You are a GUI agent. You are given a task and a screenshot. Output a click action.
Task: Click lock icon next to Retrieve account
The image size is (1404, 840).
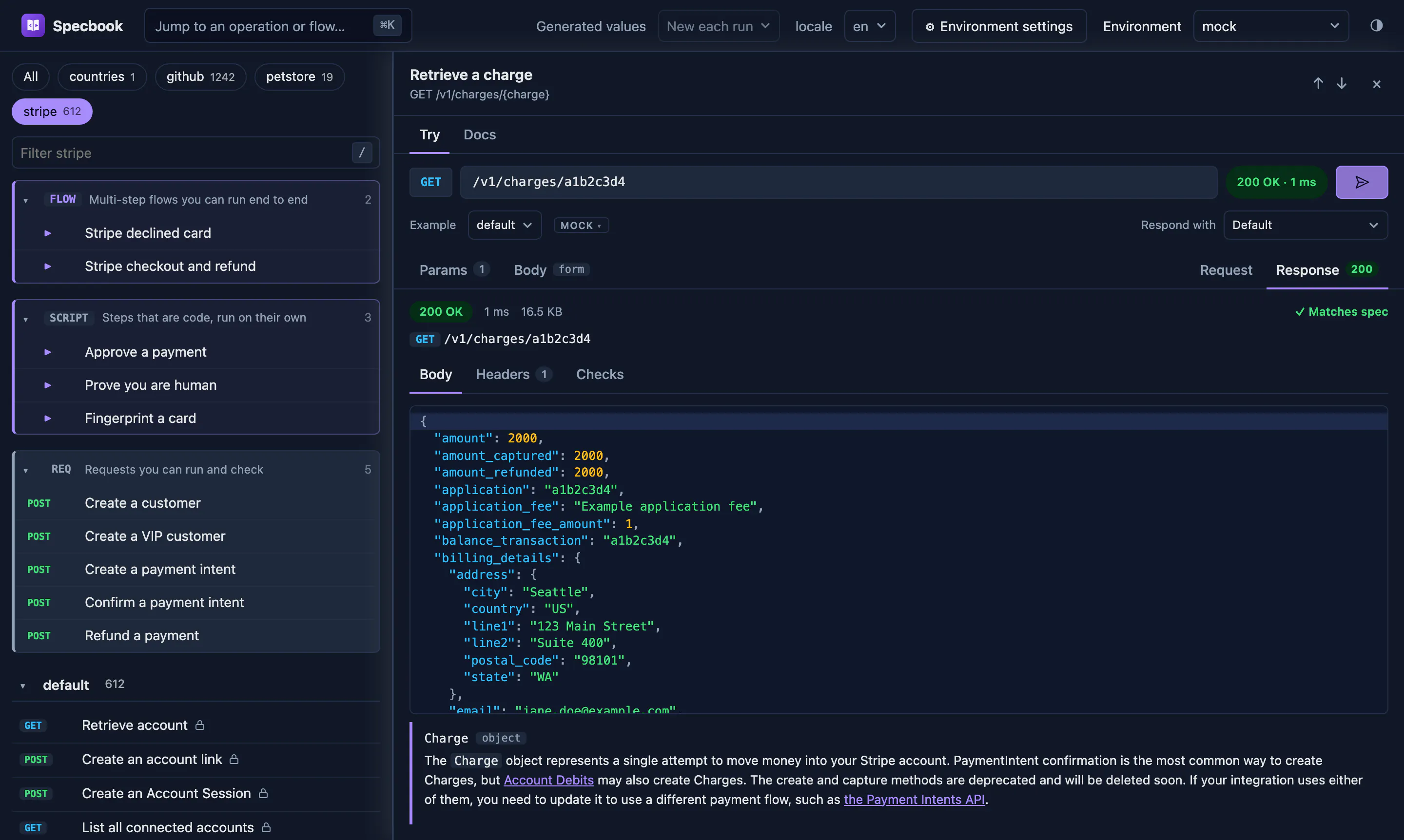pos(200,725)
